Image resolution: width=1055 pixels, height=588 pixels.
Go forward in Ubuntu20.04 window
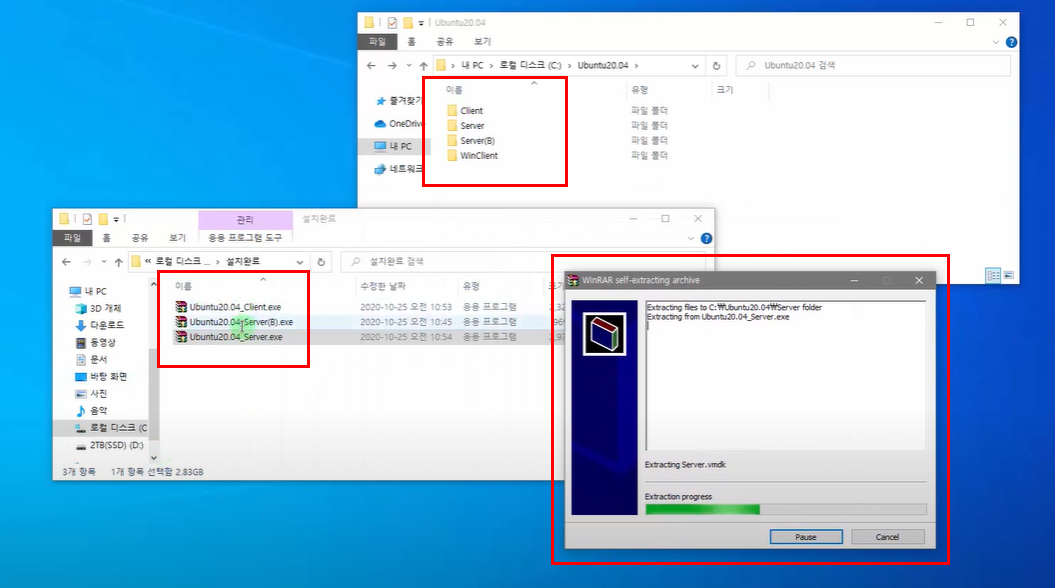(x=392, y=65)
